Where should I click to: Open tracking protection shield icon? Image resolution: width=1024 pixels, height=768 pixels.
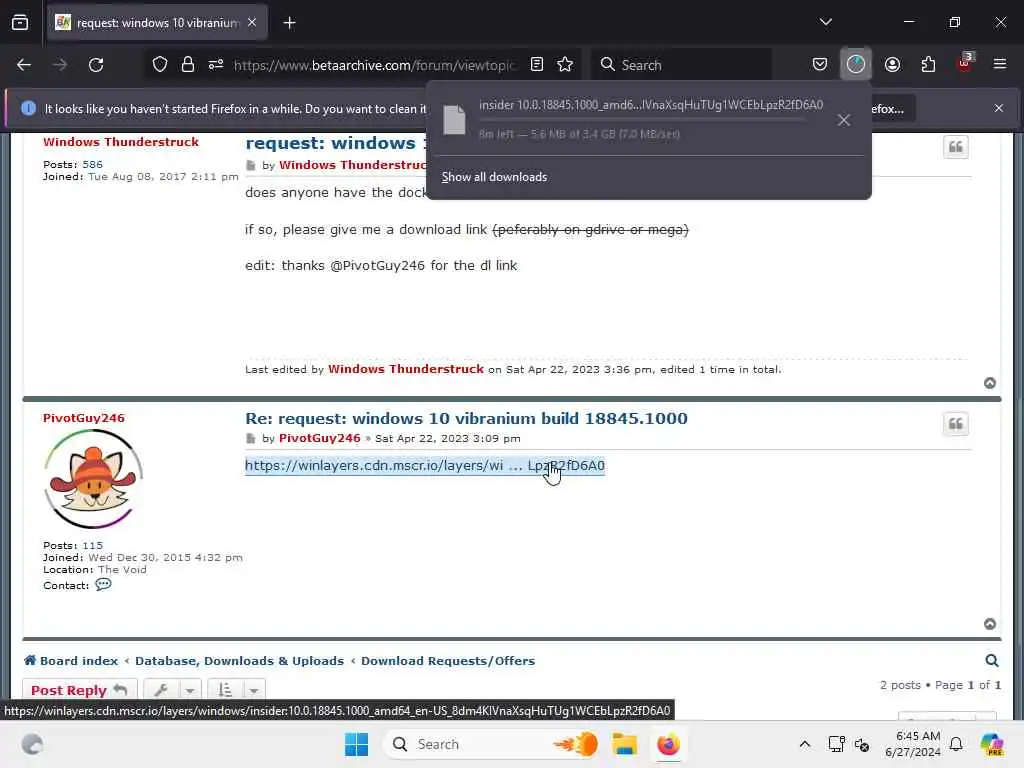pyautogui.click(x=160, y=65)
